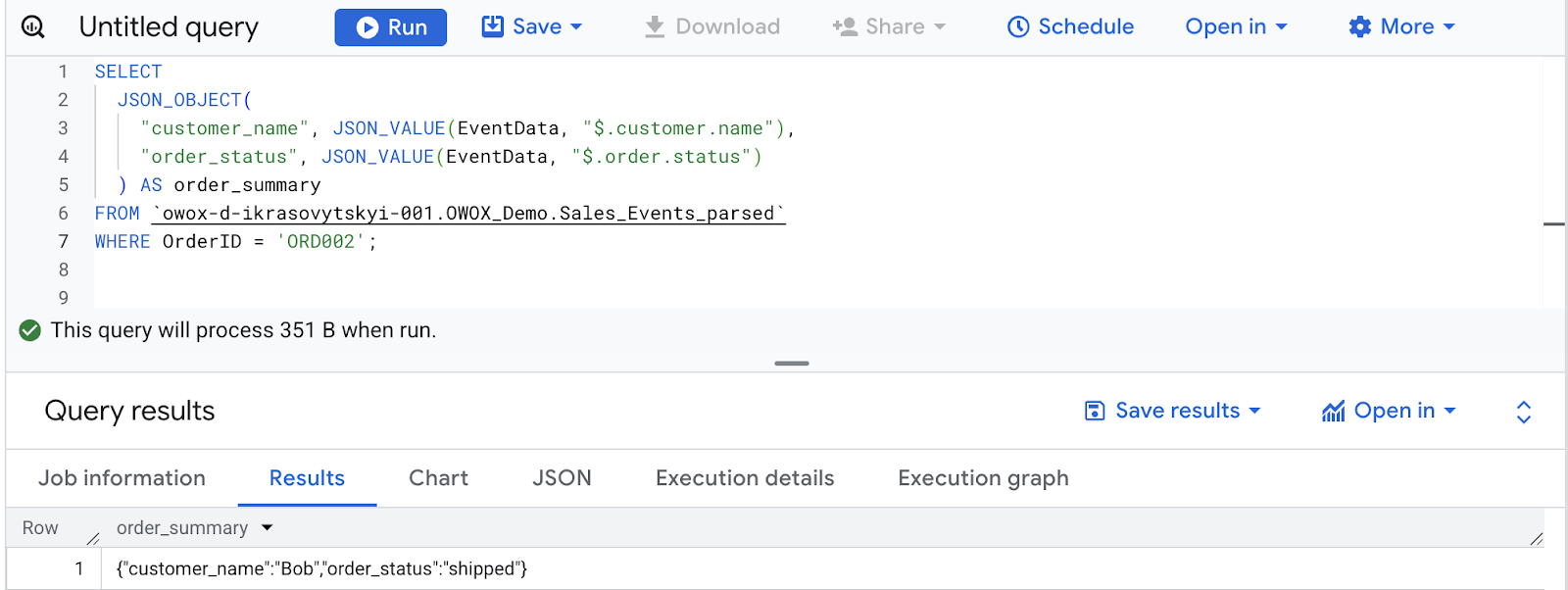Click the order_summary column resize handle at right

click(x=1536, y=538)
